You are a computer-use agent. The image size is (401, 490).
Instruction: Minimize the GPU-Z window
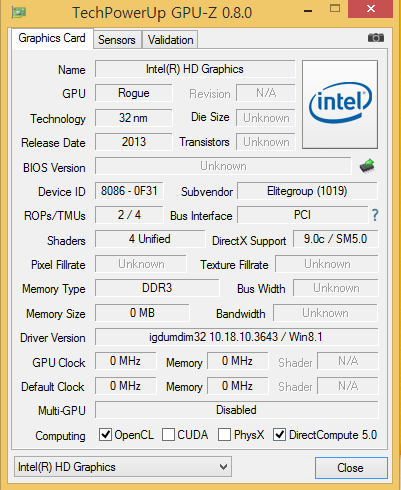coord(308,10)
